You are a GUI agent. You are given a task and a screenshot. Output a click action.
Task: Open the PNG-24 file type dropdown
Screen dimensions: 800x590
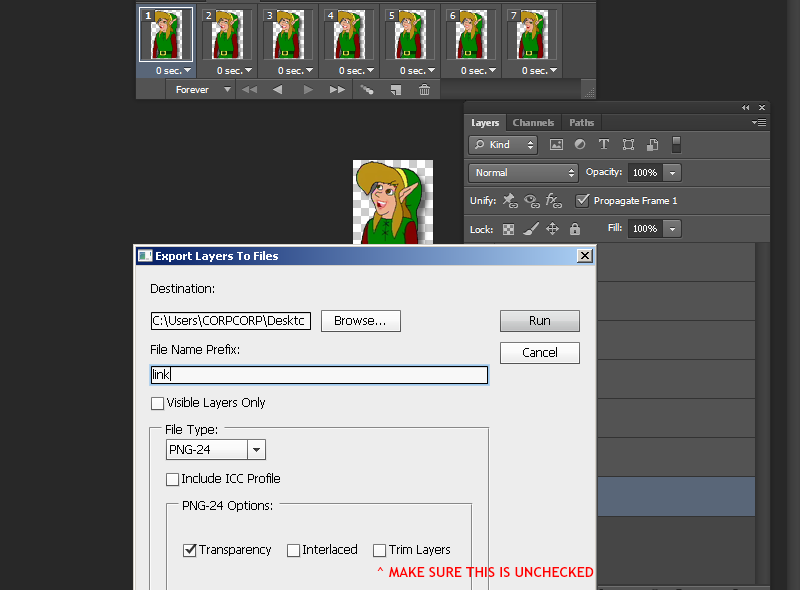pyautogui.click(x=256, y=450)
